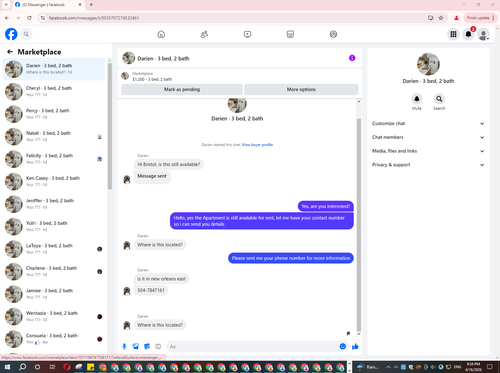Go to the Home feed icon
The image size is (500, 373).
(161, 34)
